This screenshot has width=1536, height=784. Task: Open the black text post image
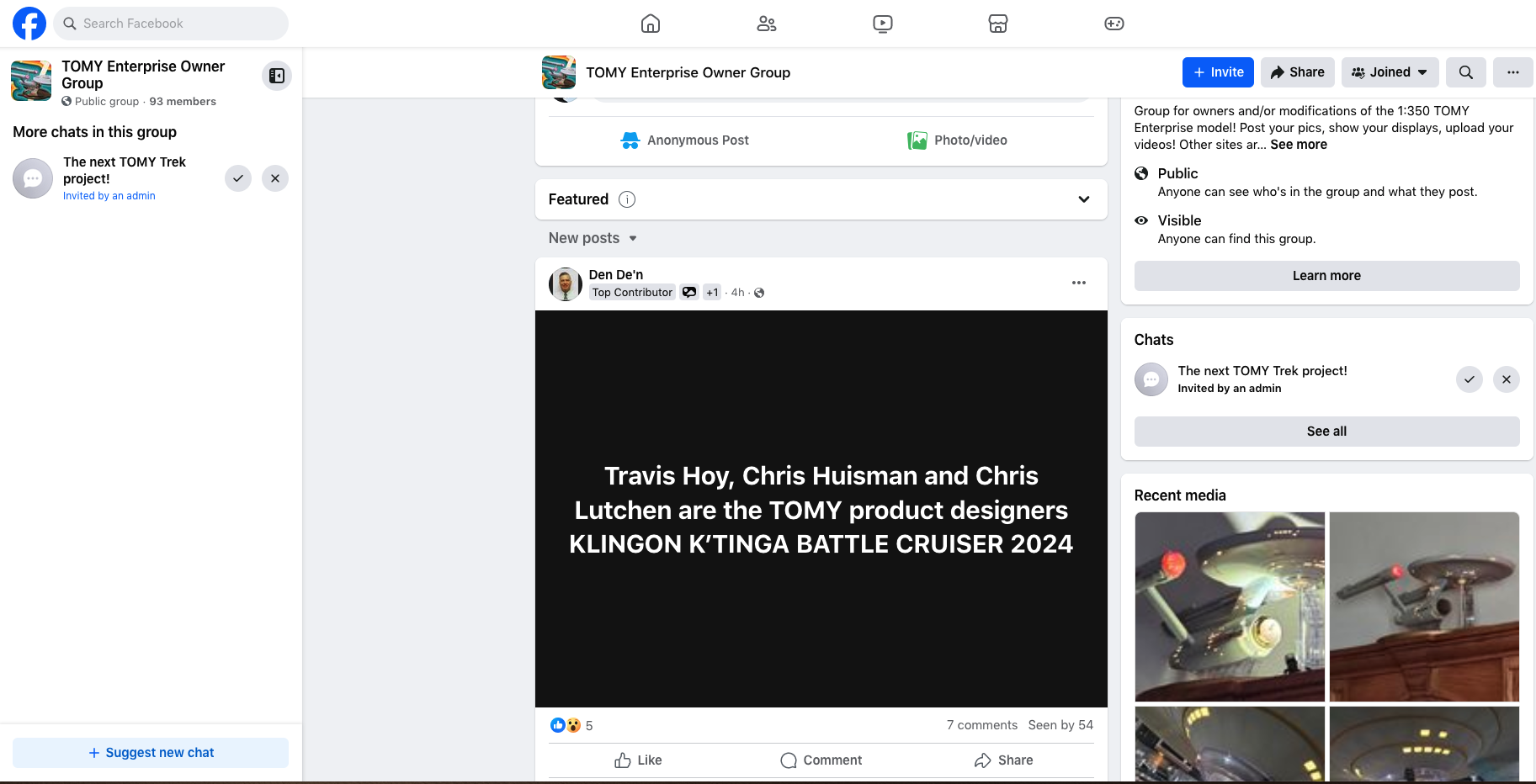(821, 509)
